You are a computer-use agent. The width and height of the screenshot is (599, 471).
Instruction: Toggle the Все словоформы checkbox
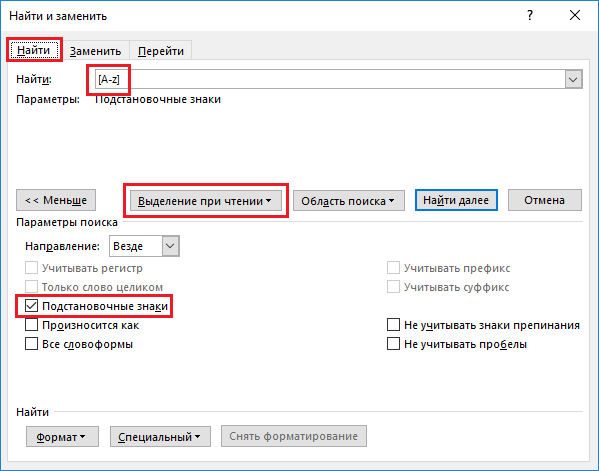coord(31,343)
